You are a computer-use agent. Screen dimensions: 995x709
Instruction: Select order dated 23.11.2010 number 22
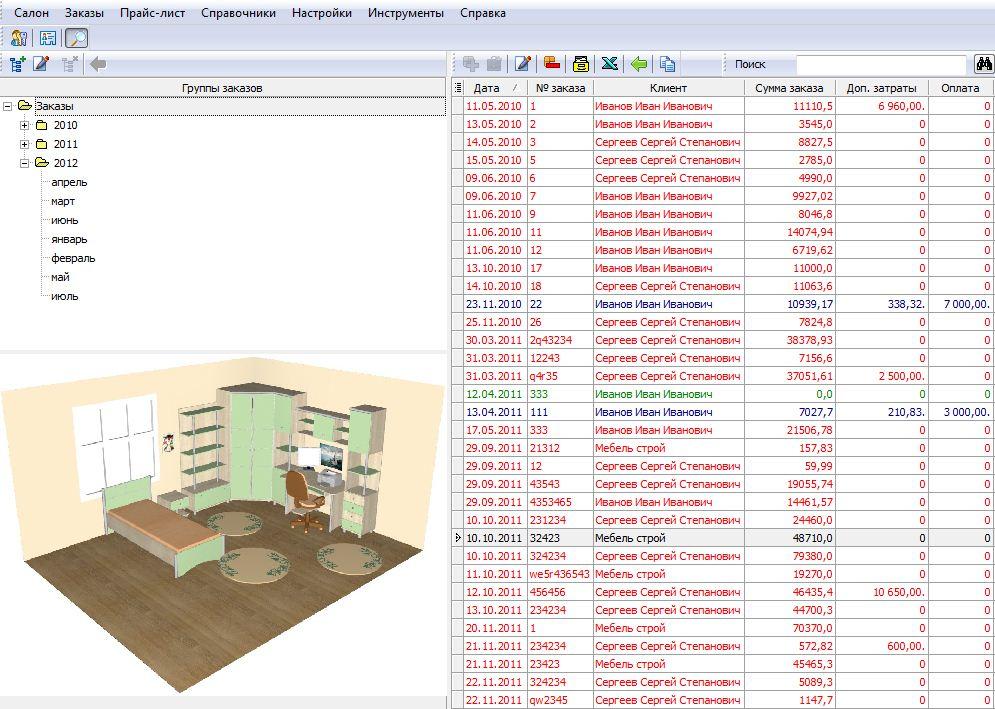click(x=723, y=304)
